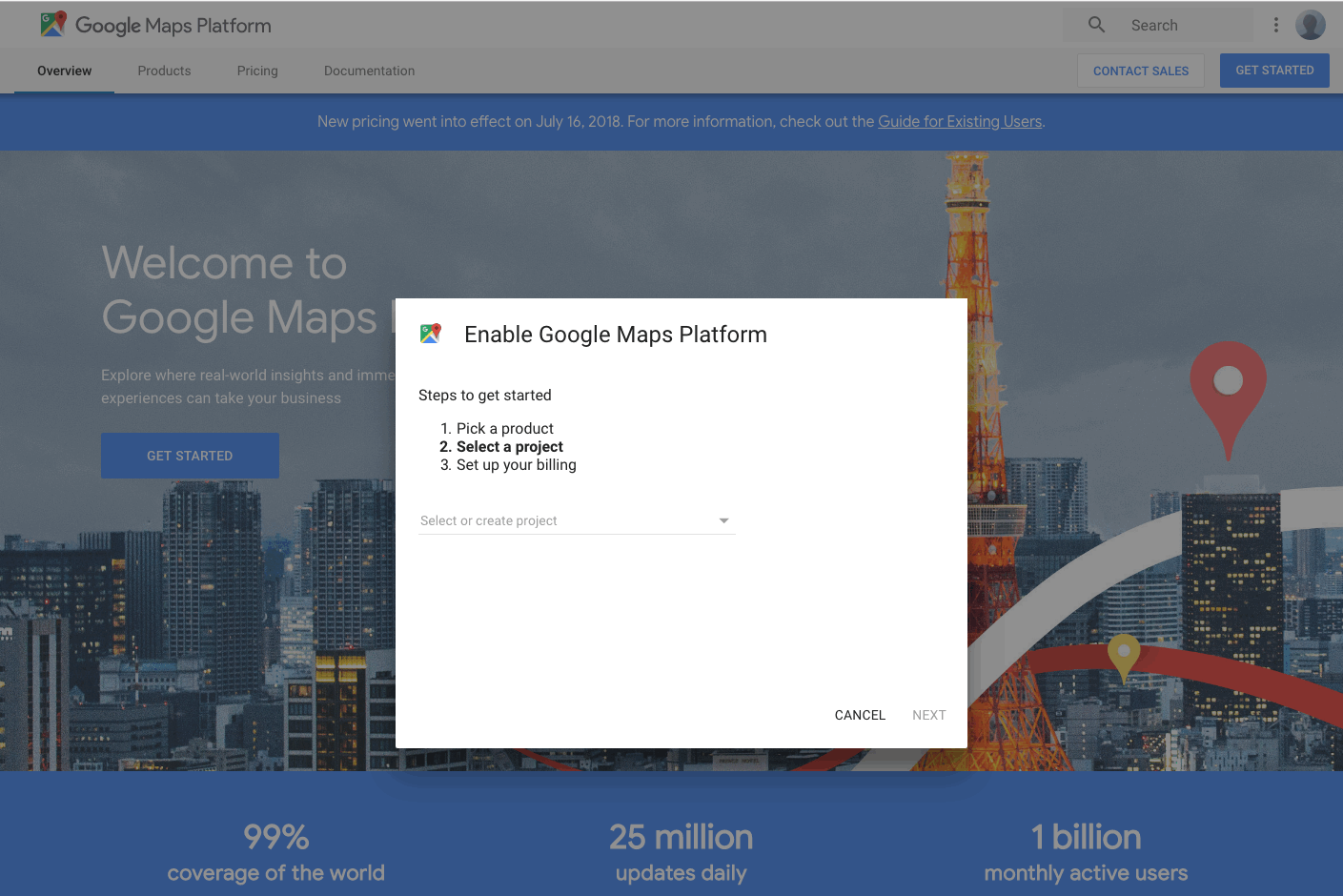Open the user account avatar
This screenshot has height=896, width=1343.
click(1311, 25)
